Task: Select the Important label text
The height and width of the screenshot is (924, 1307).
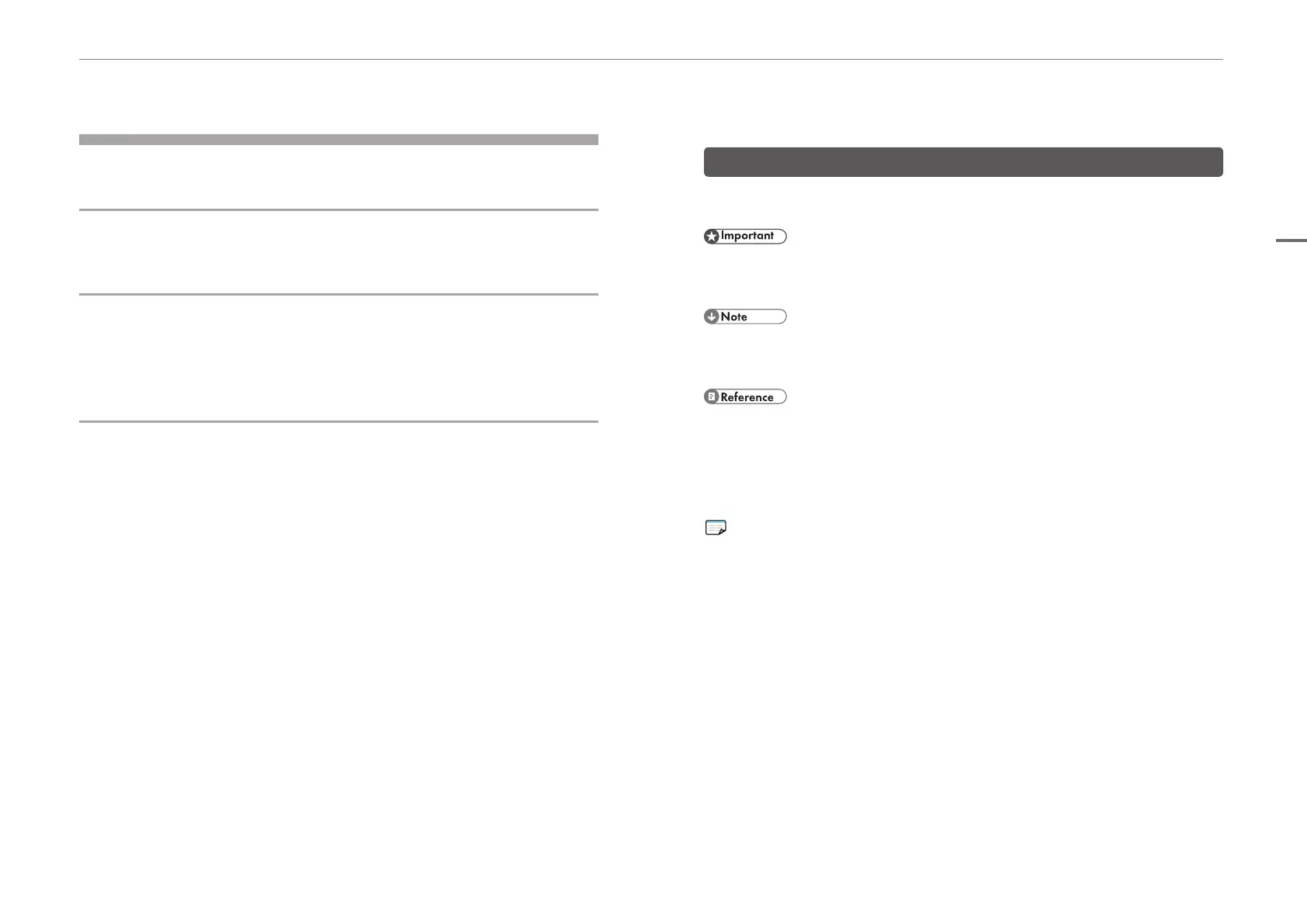Action: [x=747, y=236]
